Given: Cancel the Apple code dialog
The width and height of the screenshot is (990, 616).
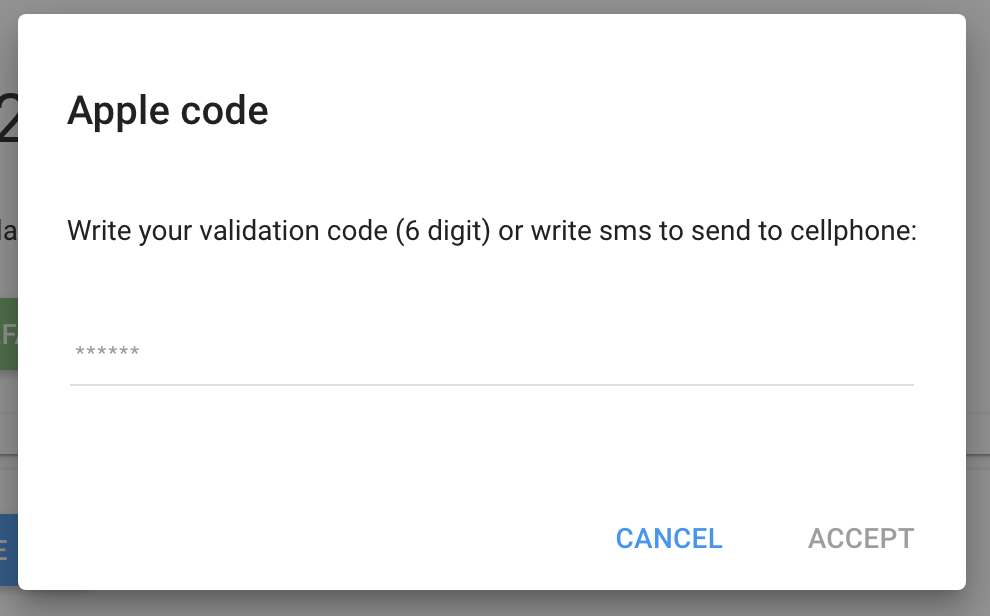Looking at the screenshot, I should pyautogui.click(x=669, y=538).
